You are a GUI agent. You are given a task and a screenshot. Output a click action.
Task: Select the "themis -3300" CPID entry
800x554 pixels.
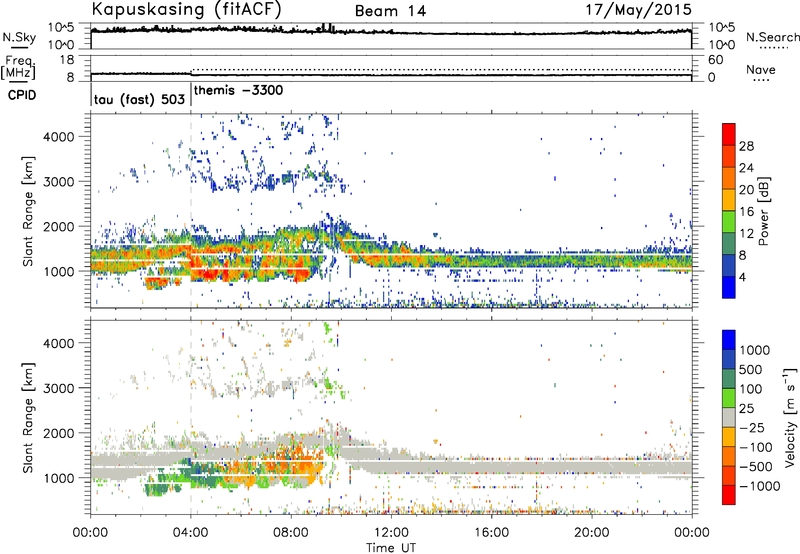pyautogui.click(x=238, y=90)
